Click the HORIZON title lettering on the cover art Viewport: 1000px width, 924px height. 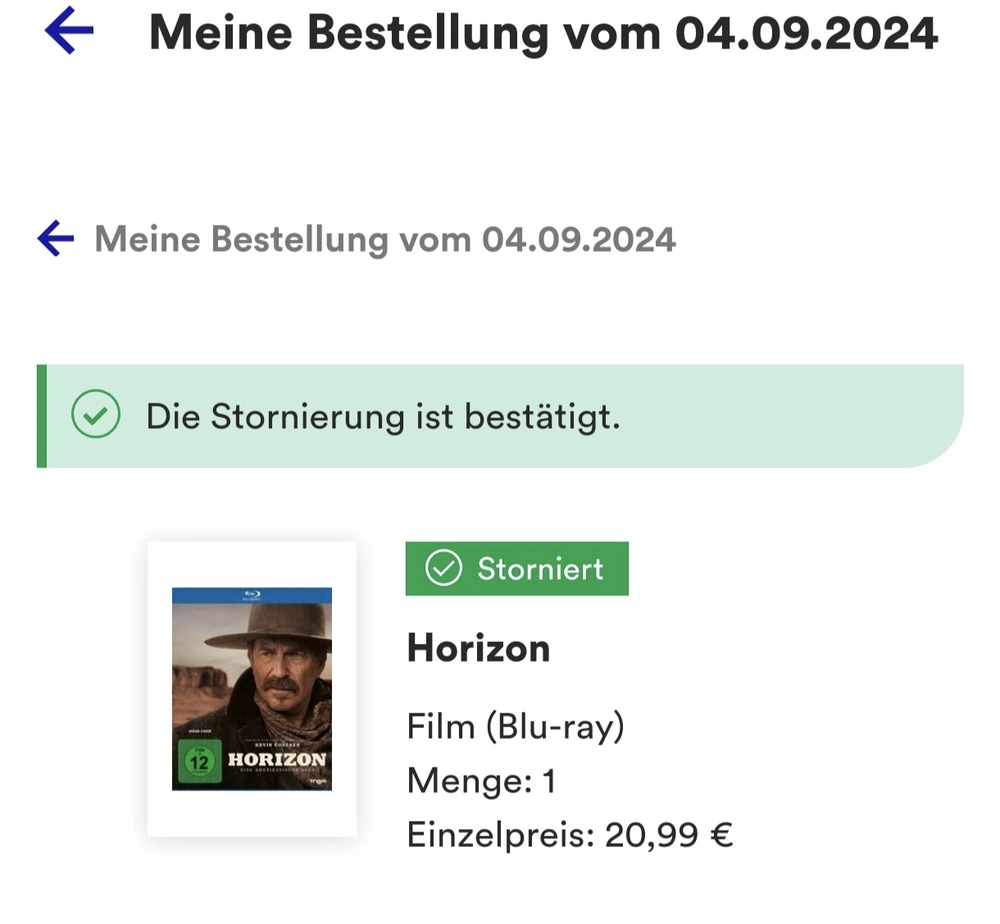[277, 760]
